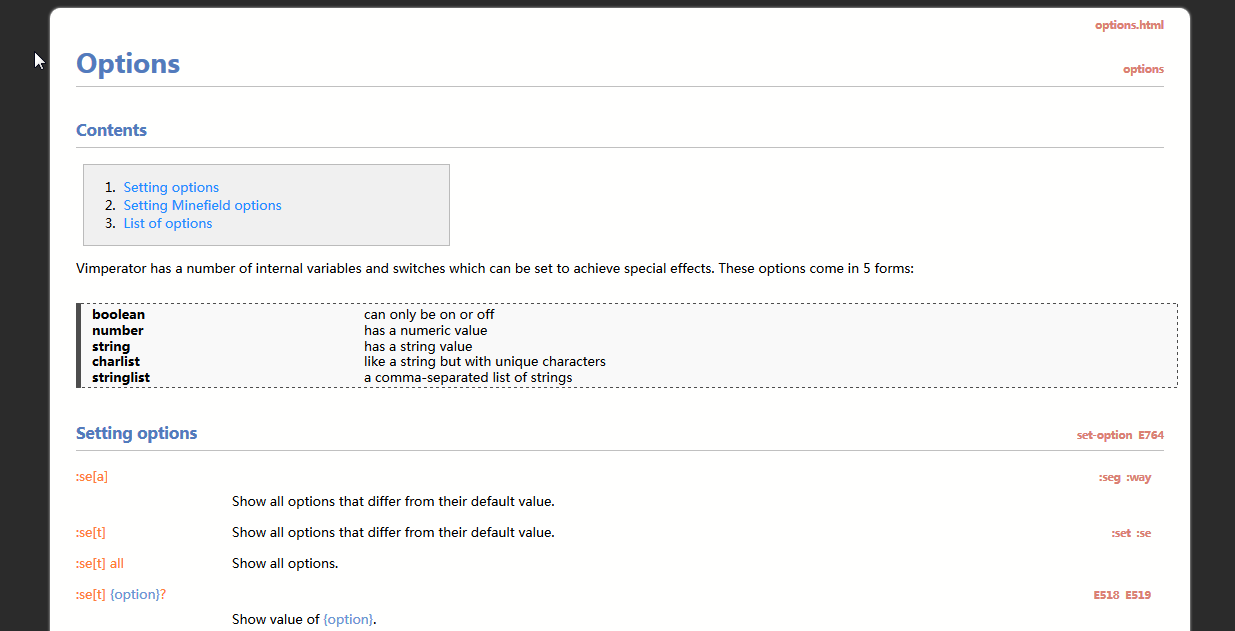
Task: Click the ':way' help tag
Action: tap(1139, 478)
